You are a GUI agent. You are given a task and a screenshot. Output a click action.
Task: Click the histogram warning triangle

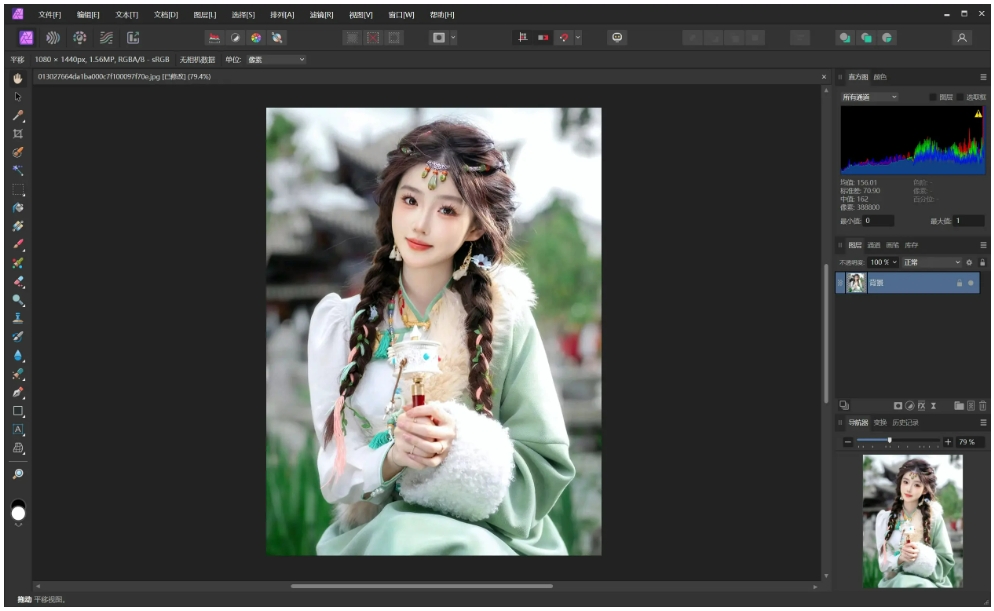(x=978, y=113)
